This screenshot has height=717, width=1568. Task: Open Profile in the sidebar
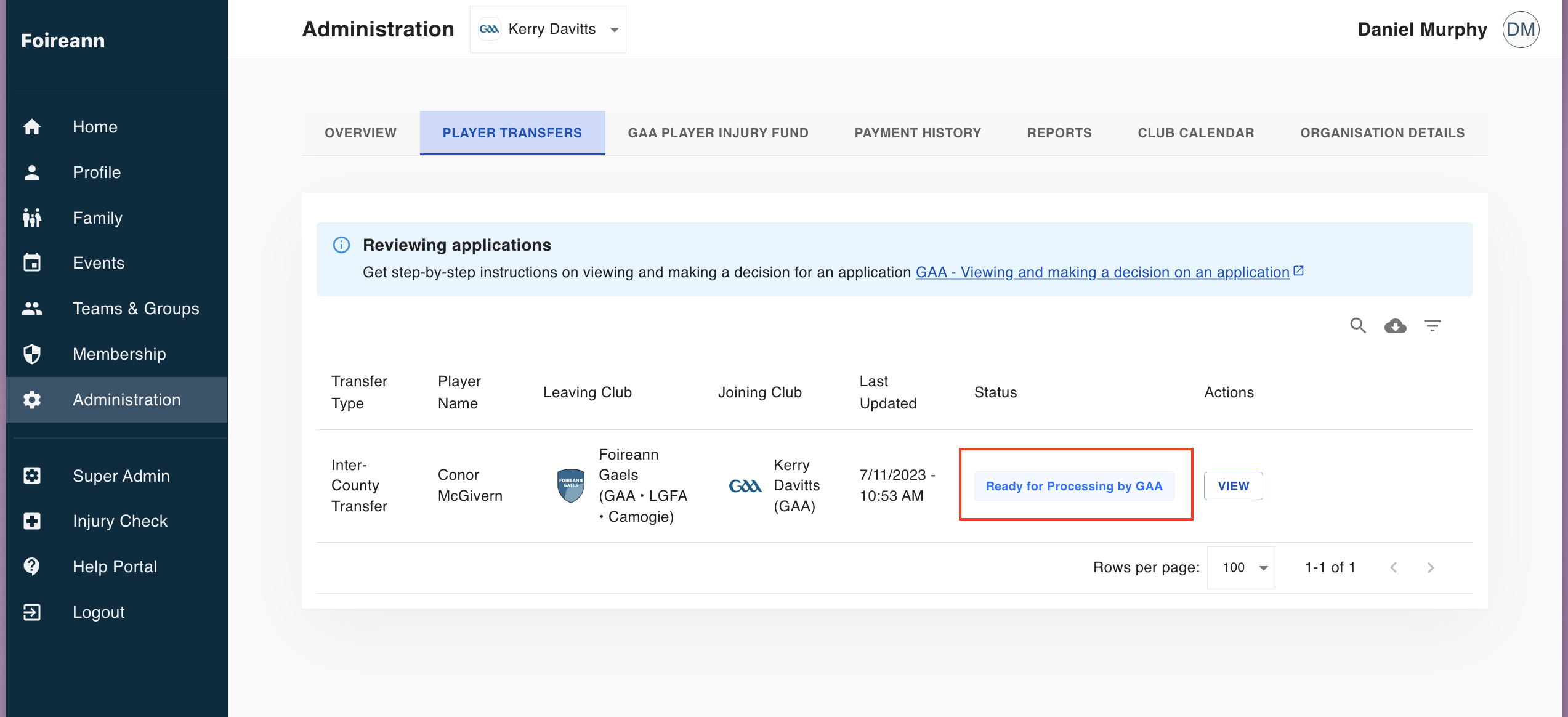(117, 172)
